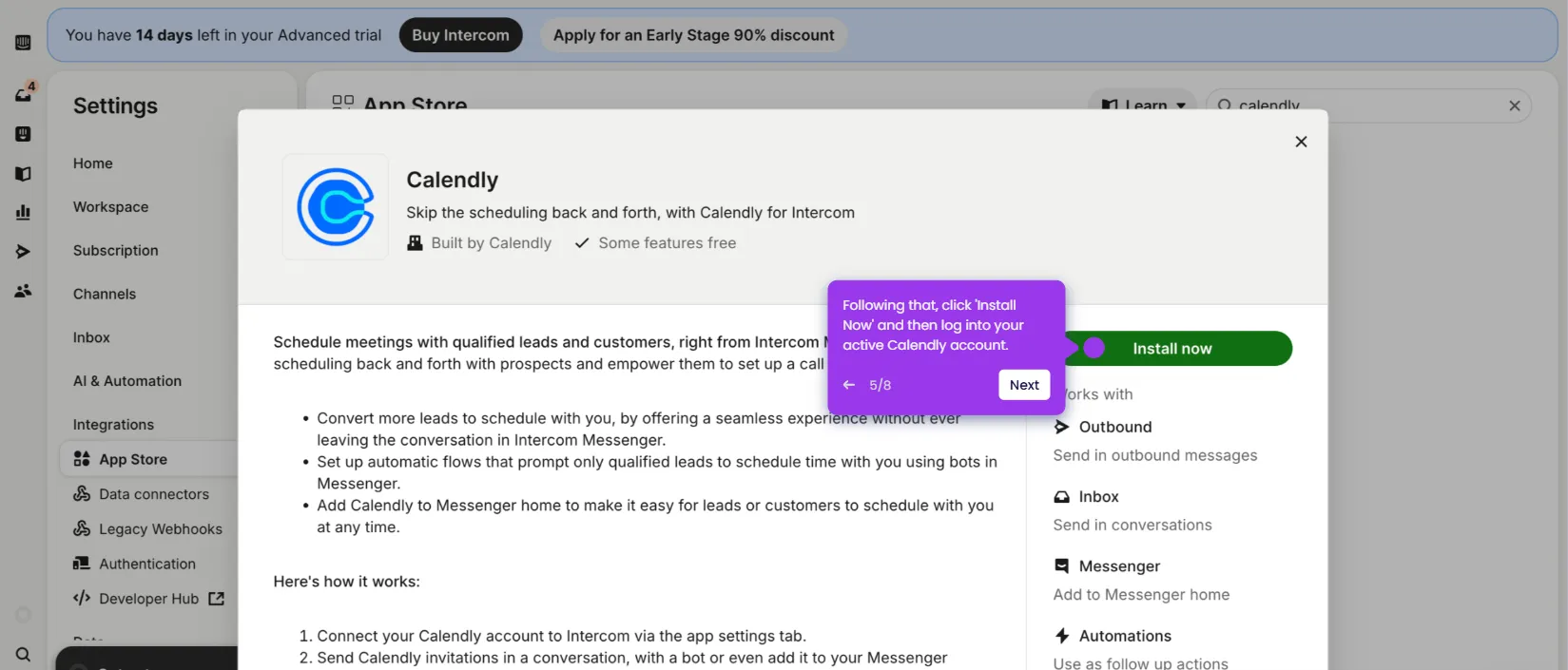
Task: Open Channels settings item
Action: [105, 295]
